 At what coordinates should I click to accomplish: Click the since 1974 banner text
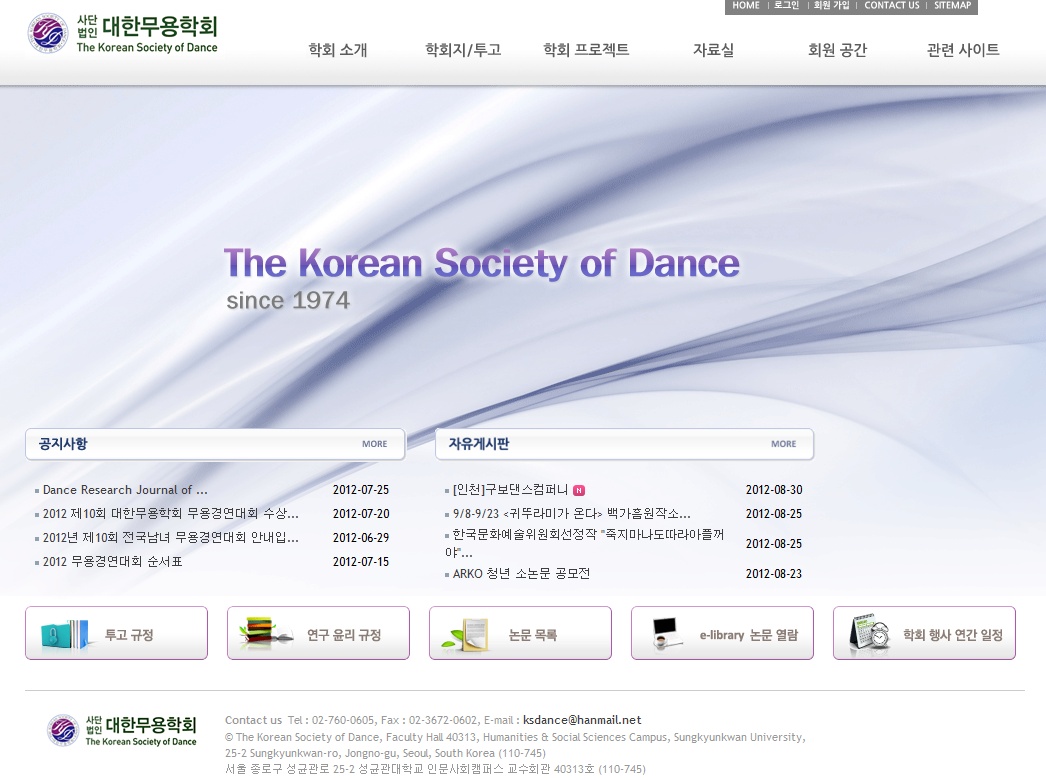(288, 301)
